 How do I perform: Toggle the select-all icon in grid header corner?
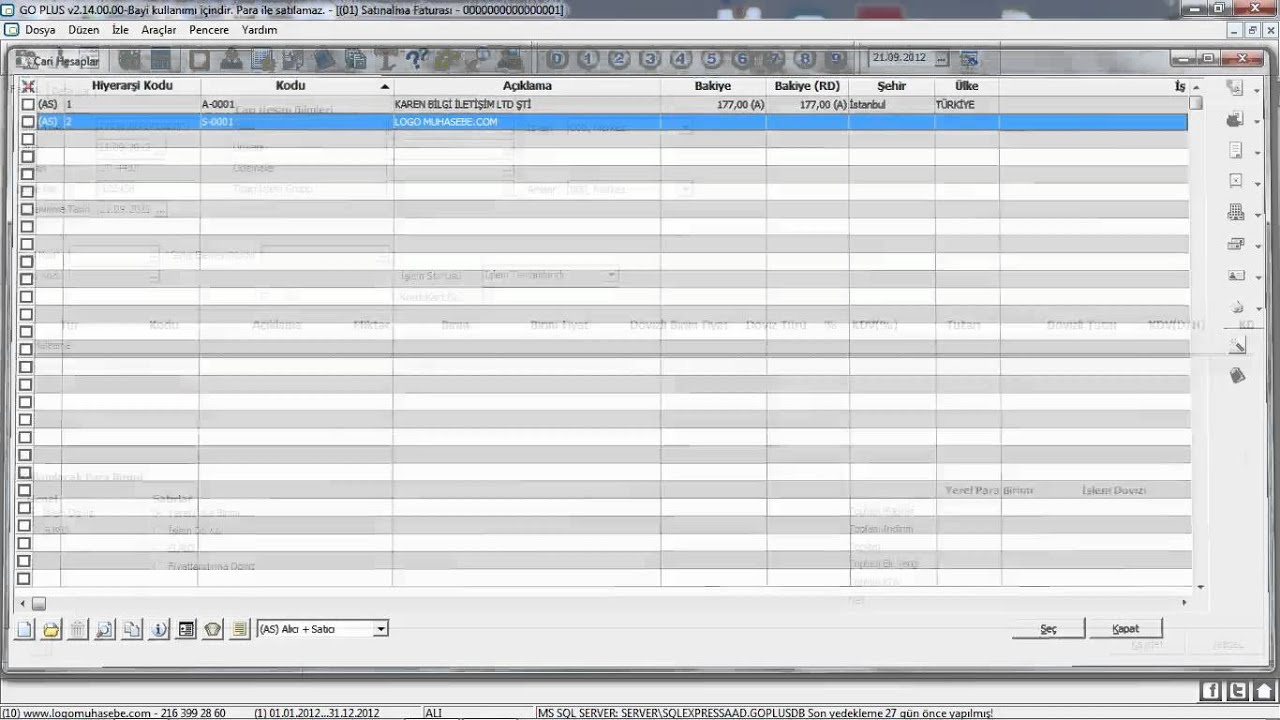28,86
